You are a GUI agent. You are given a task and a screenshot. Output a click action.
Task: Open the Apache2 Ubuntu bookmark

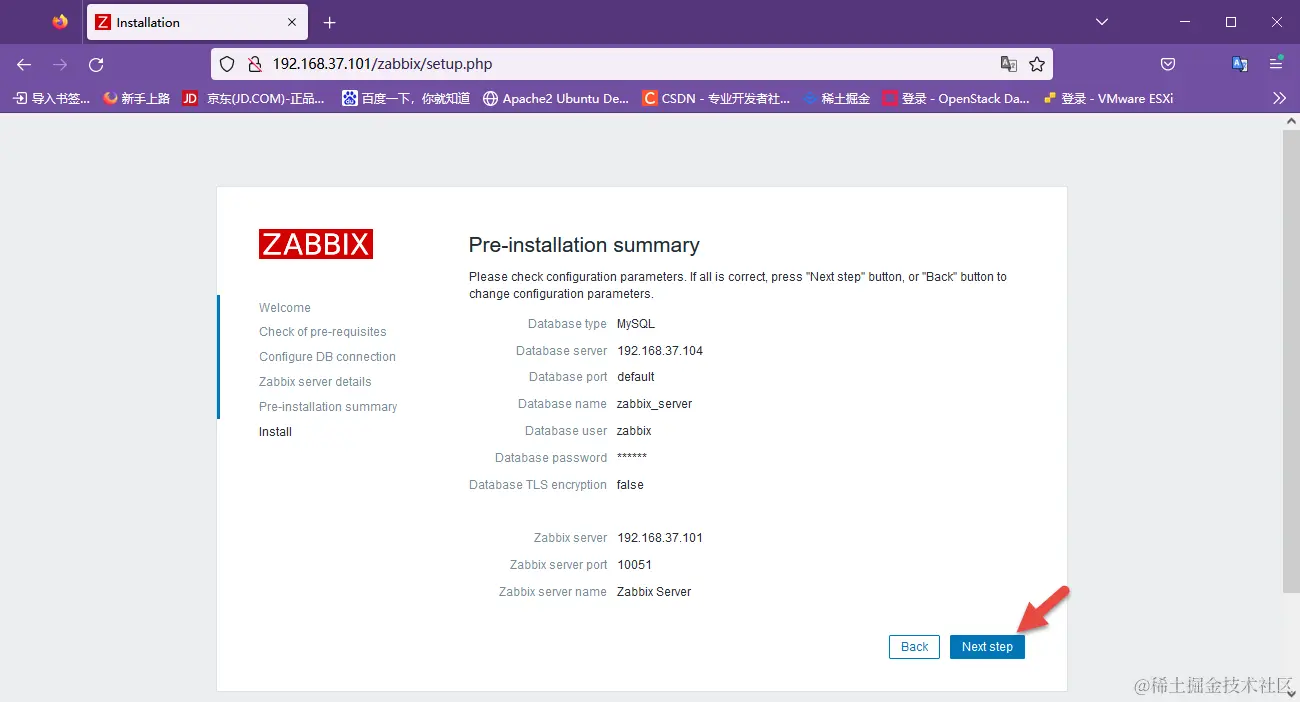[x=556, y=98]
